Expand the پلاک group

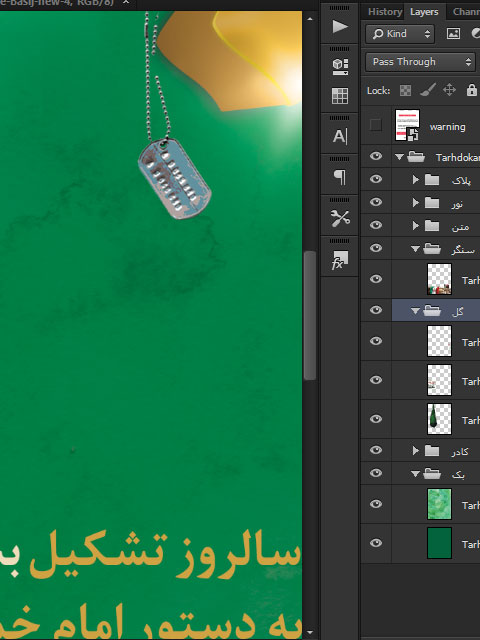click(x=416, y=180)
